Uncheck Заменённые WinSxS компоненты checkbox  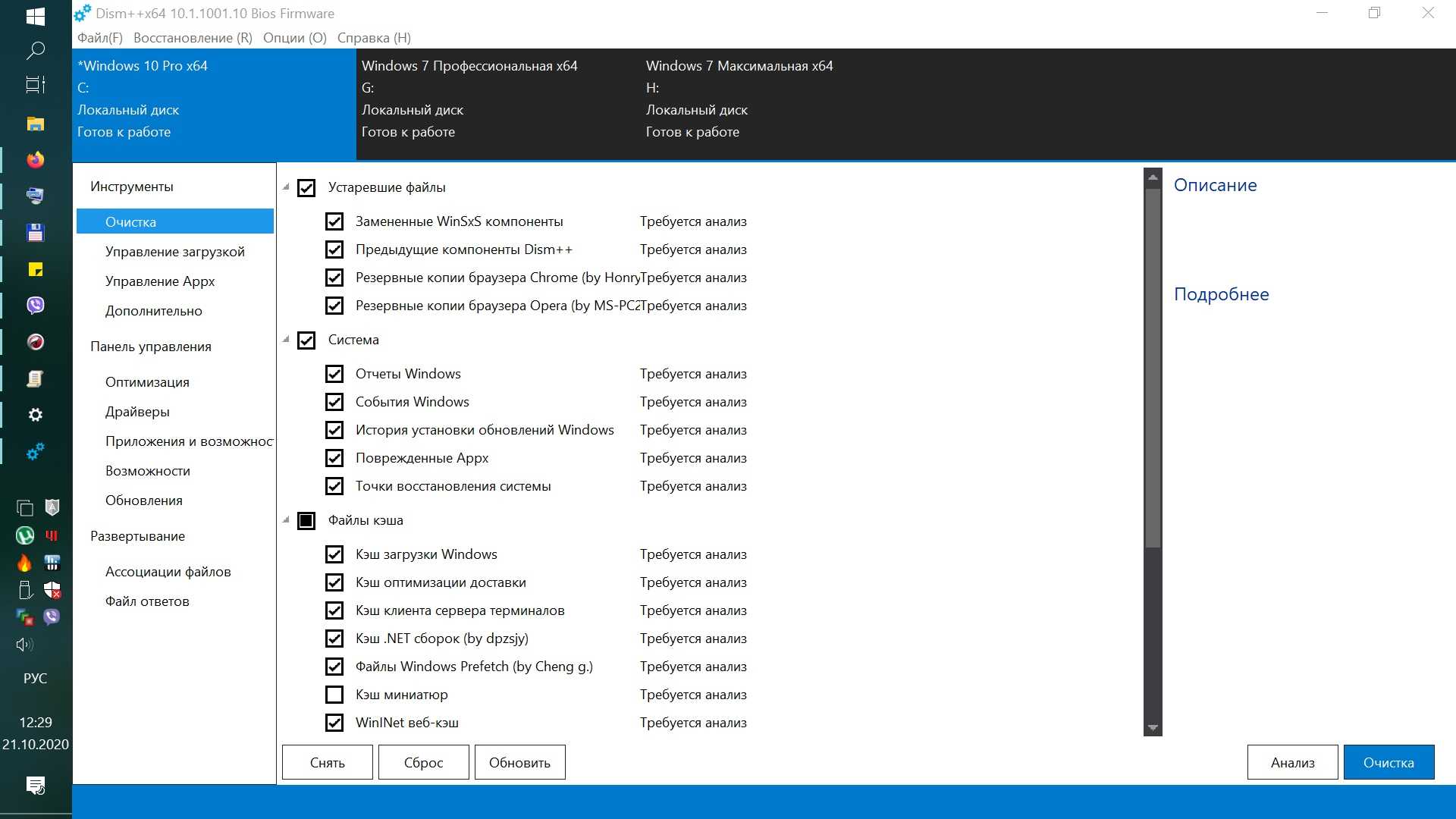(334, 221)
